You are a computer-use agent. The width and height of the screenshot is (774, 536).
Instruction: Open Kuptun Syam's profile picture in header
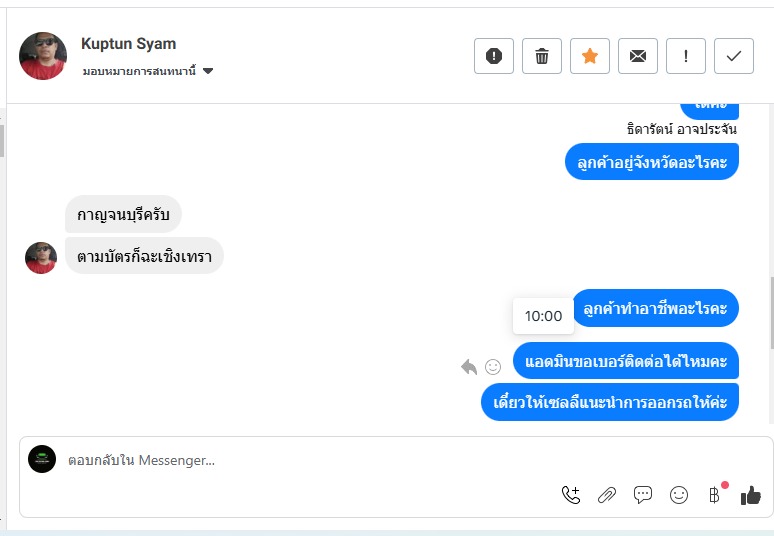pos(43,56)
